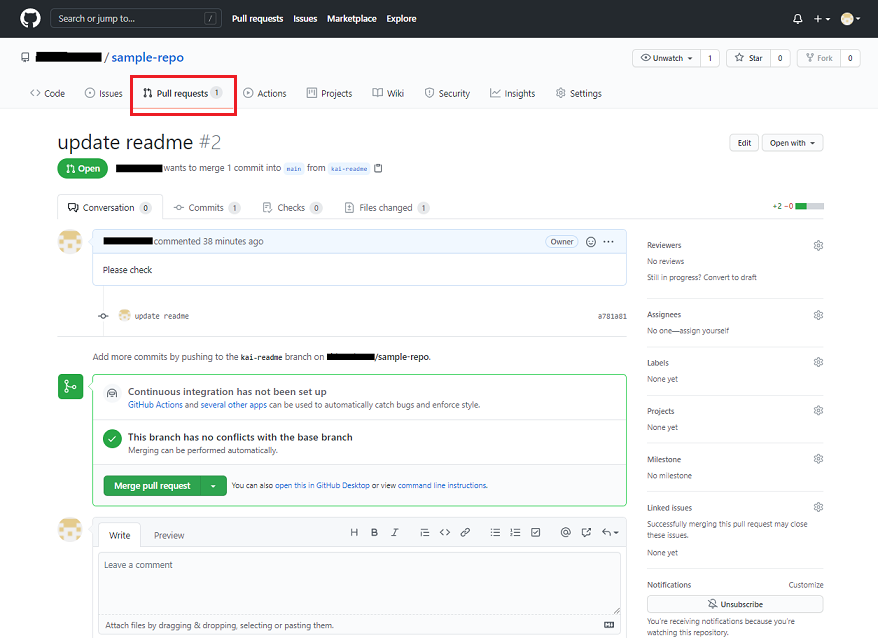878x638 pixels.
Task: Click Convert to draft link
Action: pyautogui.click(x=730, y=277)
